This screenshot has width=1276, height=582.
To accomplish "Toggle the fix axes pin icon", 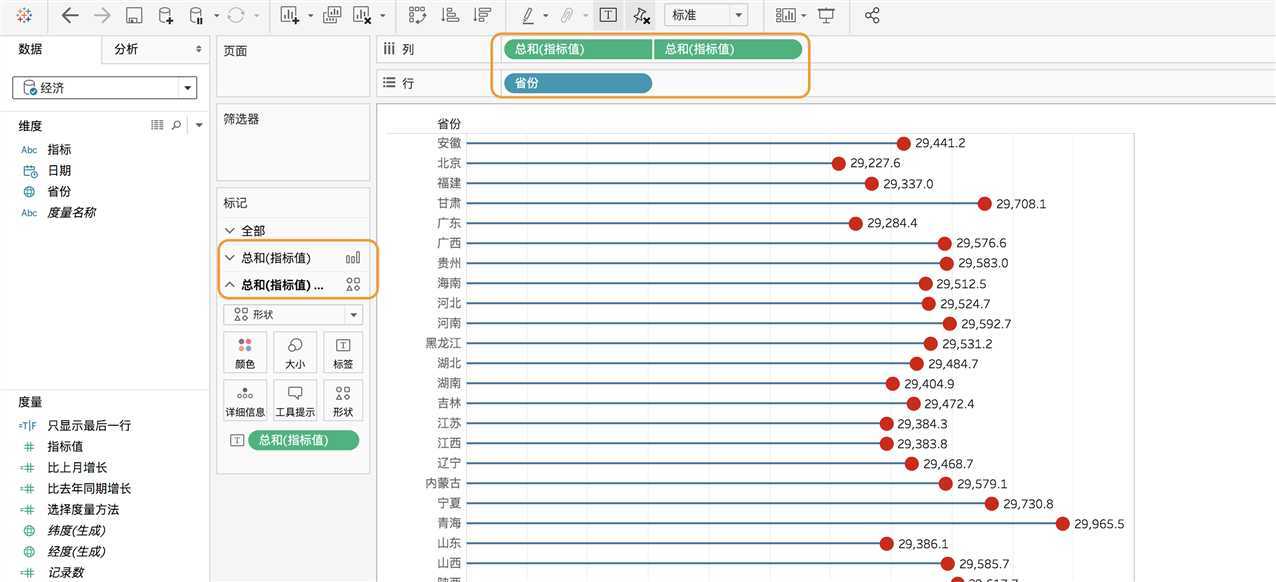I will (642, 15).
